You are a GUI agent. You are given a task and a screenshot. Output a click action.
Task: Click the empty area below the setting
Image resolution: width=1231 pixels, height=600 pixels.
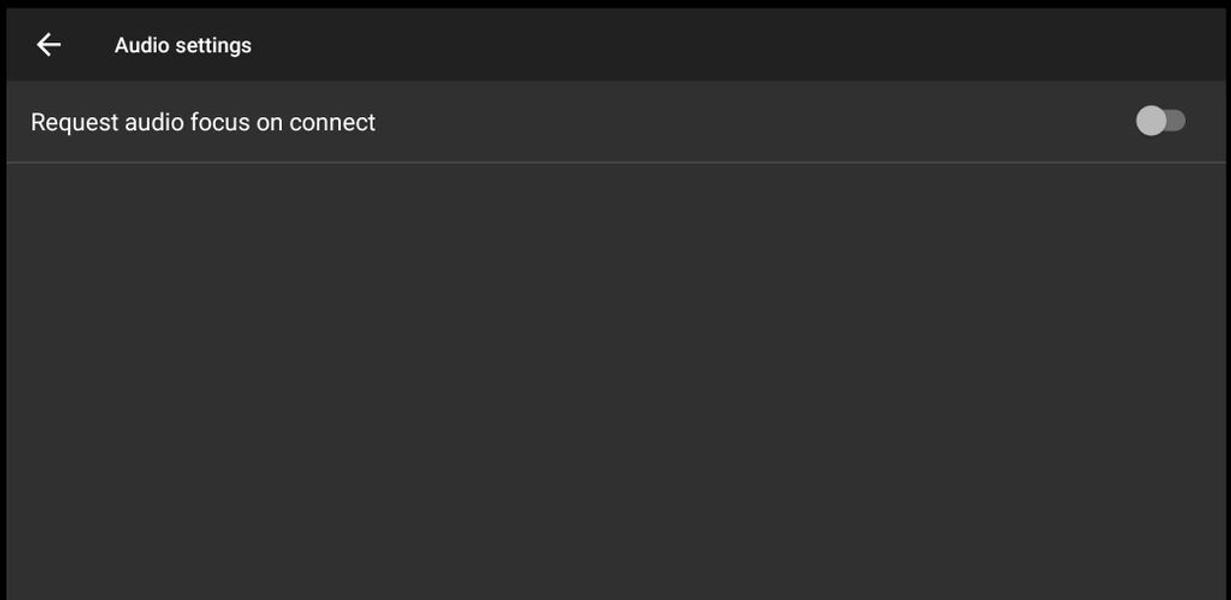point(615,380)
